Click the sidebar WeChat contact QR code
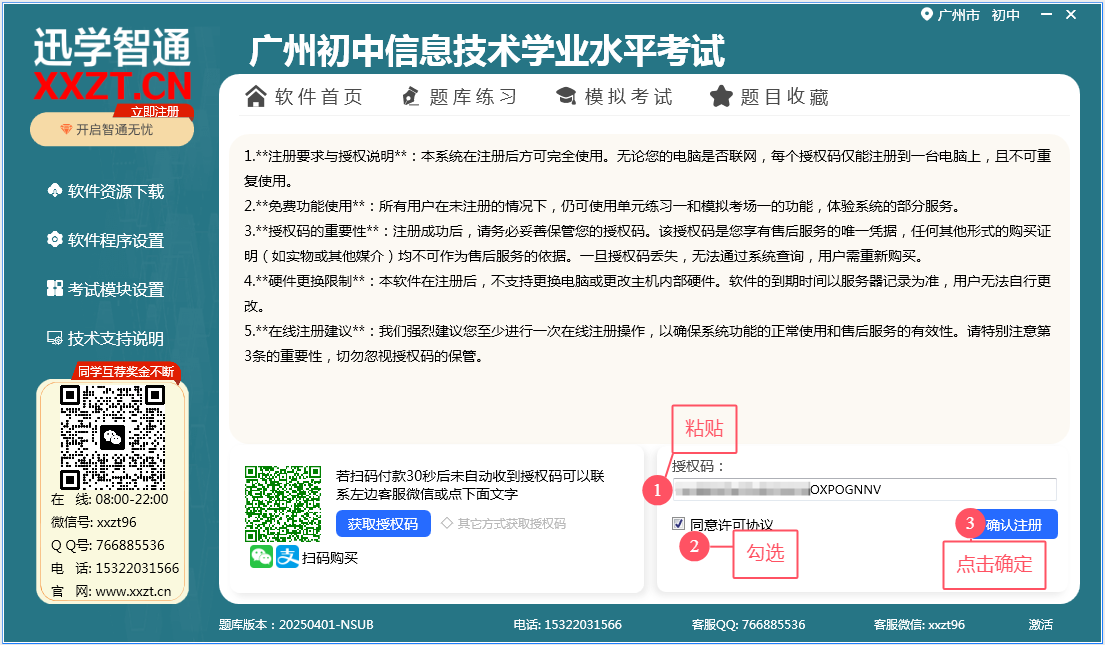The height and width of the screenshot is (645, 1105). (x=112, y=438)
